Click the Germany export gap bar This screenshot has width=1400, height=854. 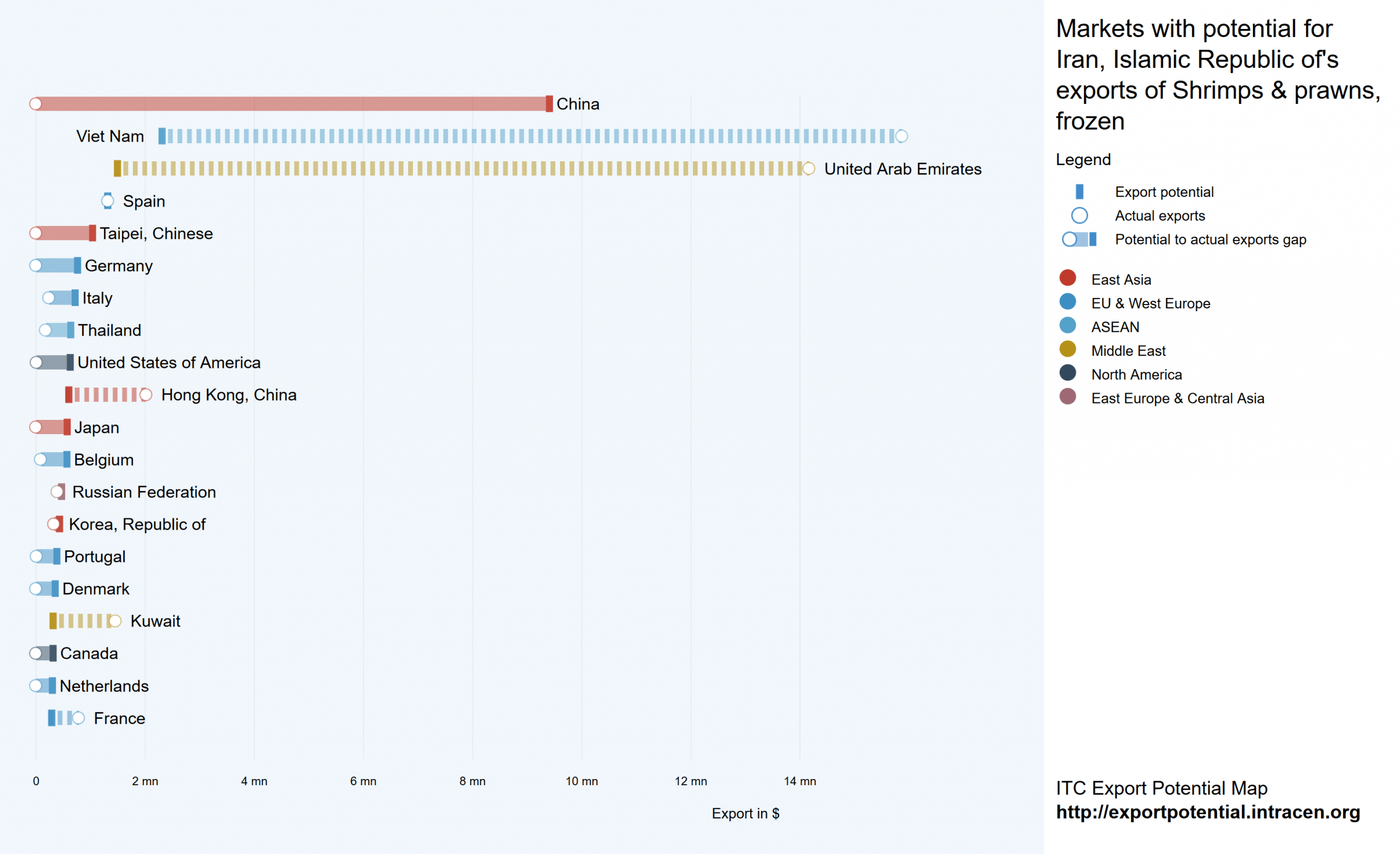(56, 266)
